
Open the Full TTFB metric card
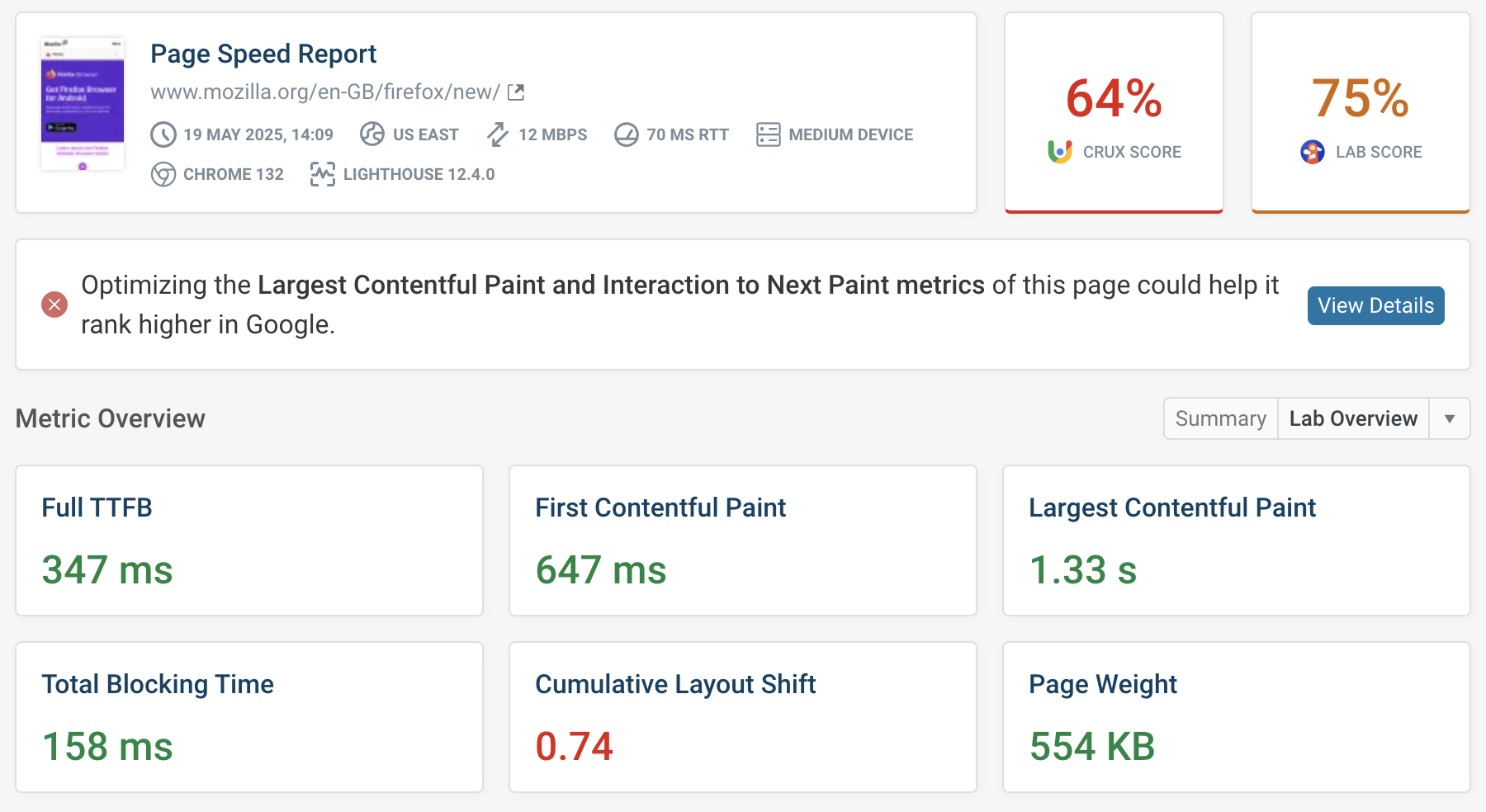[x=249, y=541]
